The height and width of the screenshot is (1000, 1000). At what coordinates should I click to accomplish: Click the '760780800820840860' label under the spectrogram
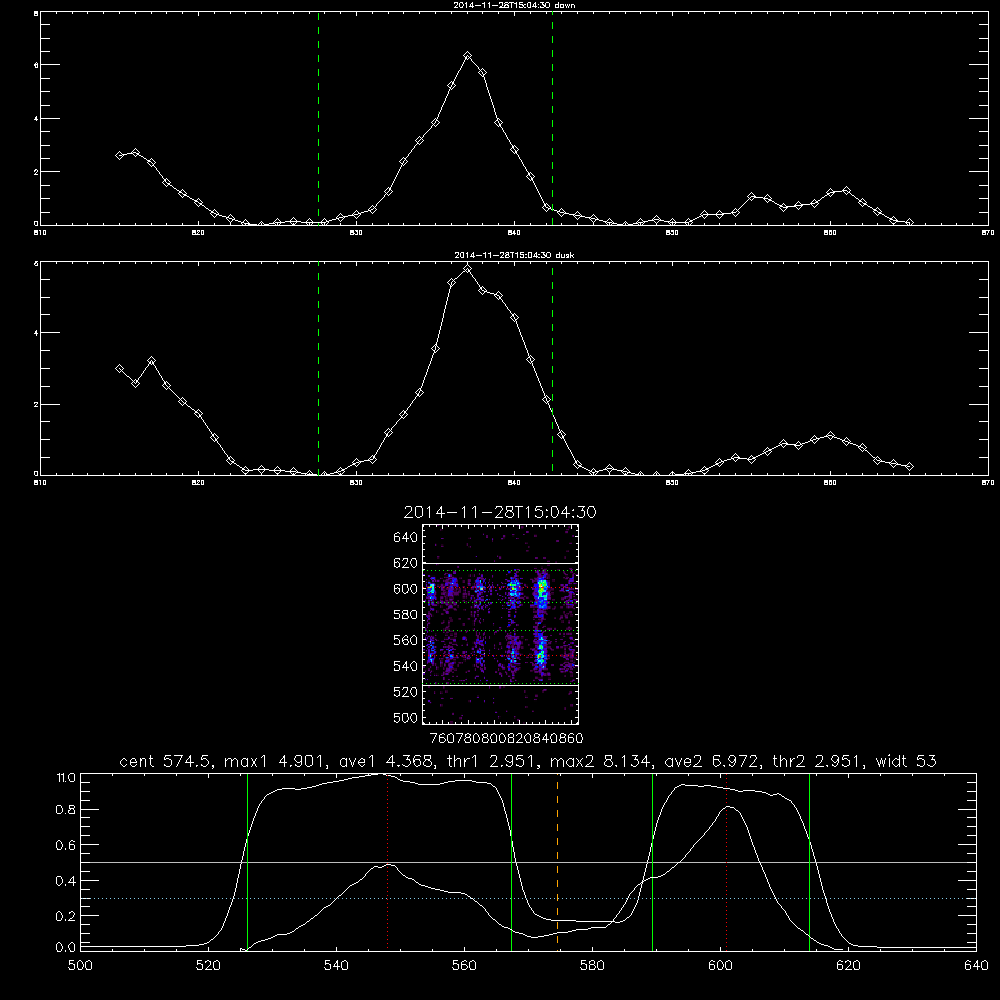point(506,738)
